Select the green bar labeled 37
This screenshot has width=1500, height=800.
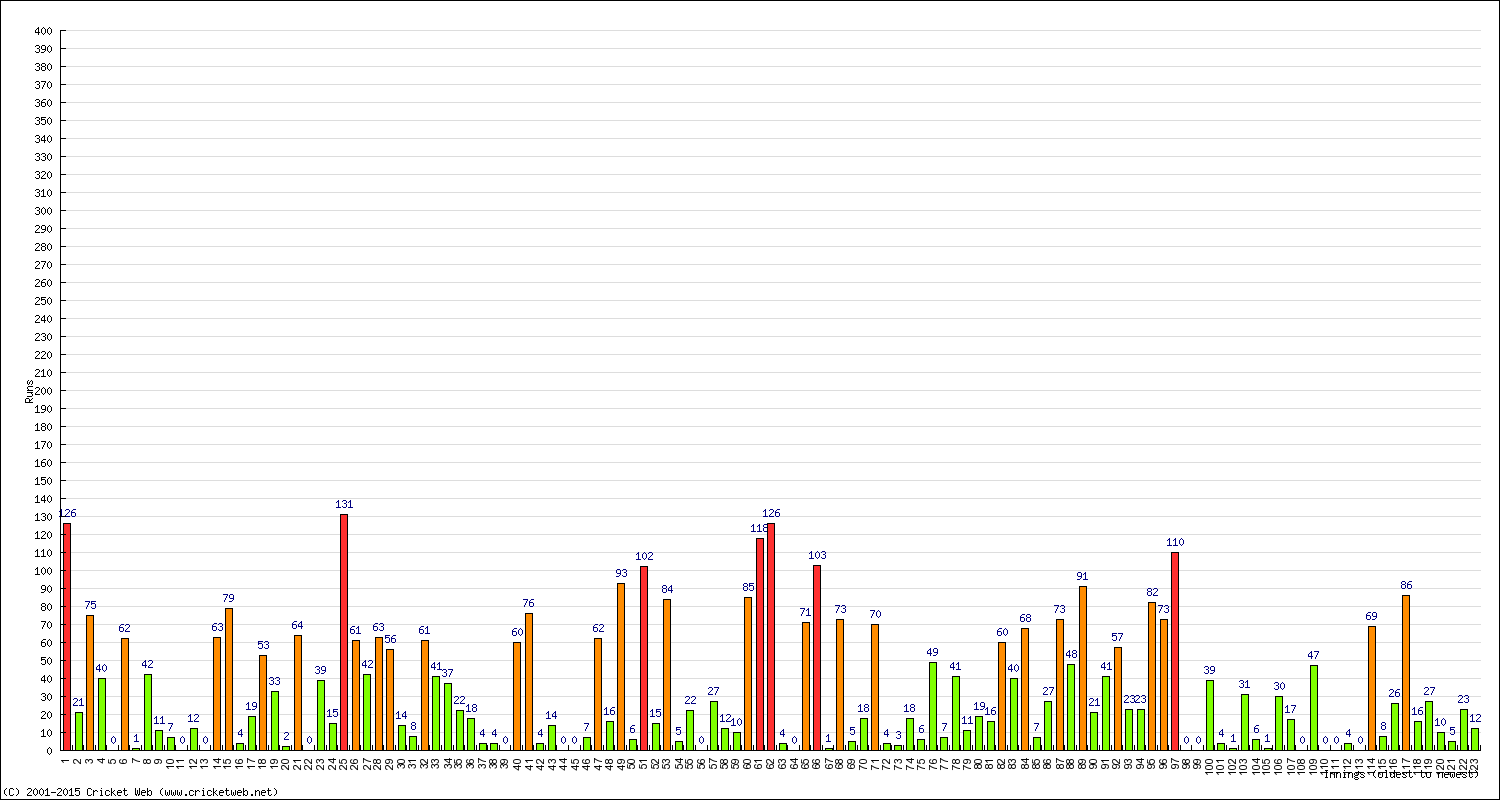point(448,717)
